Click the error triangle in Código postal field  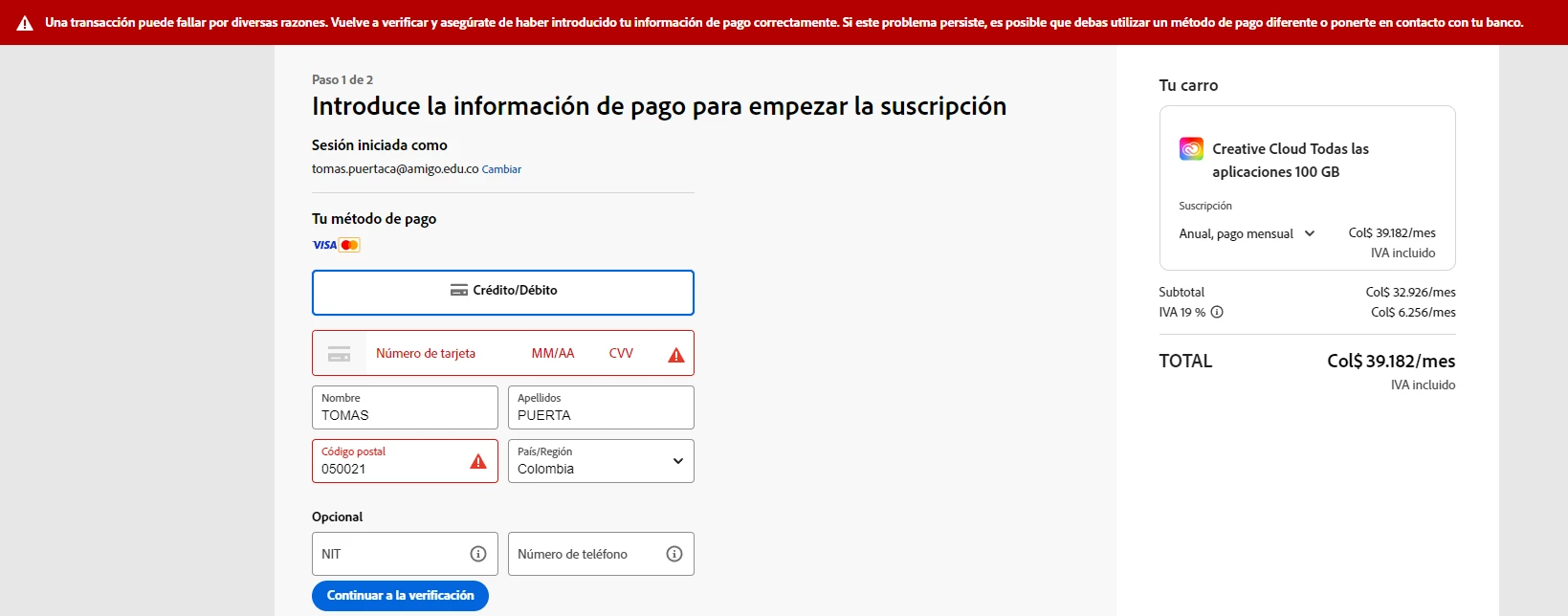pos(478,462)
